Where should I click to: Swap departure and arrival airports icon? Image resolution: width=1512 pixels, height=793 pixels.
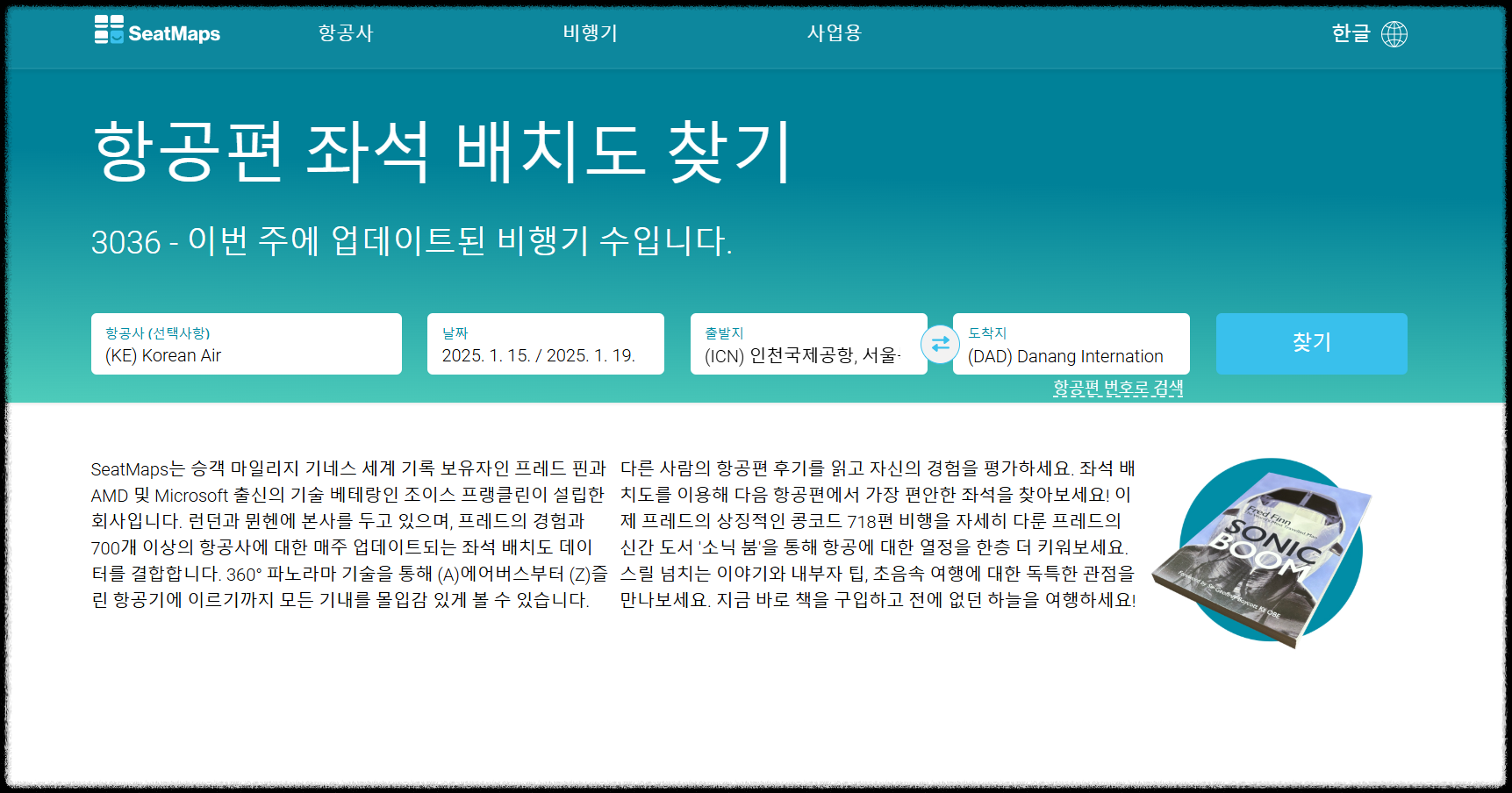[940, 344]
